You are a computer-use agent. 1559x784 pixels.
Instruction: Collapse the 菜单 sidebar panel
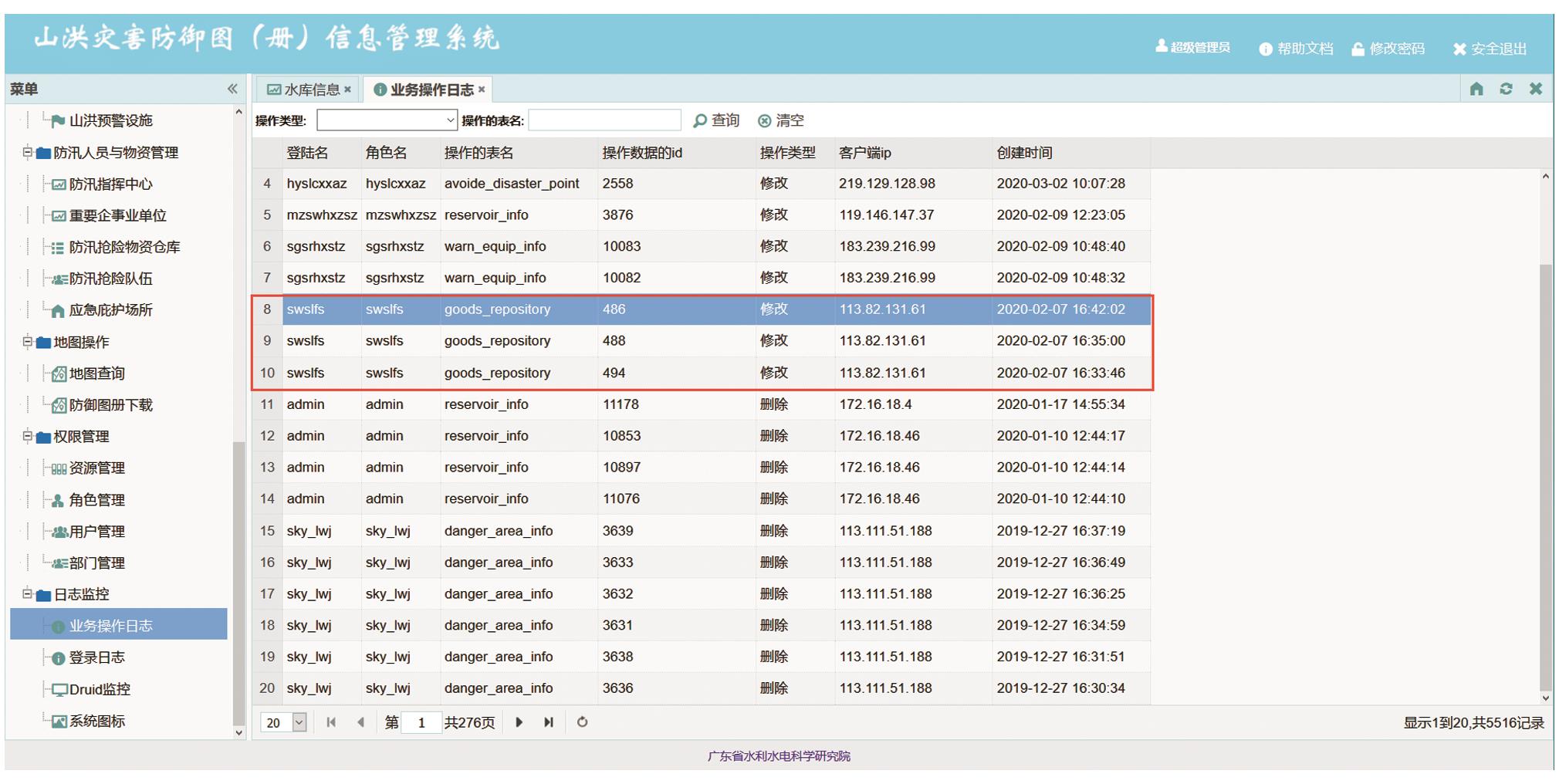coord(232,90)
